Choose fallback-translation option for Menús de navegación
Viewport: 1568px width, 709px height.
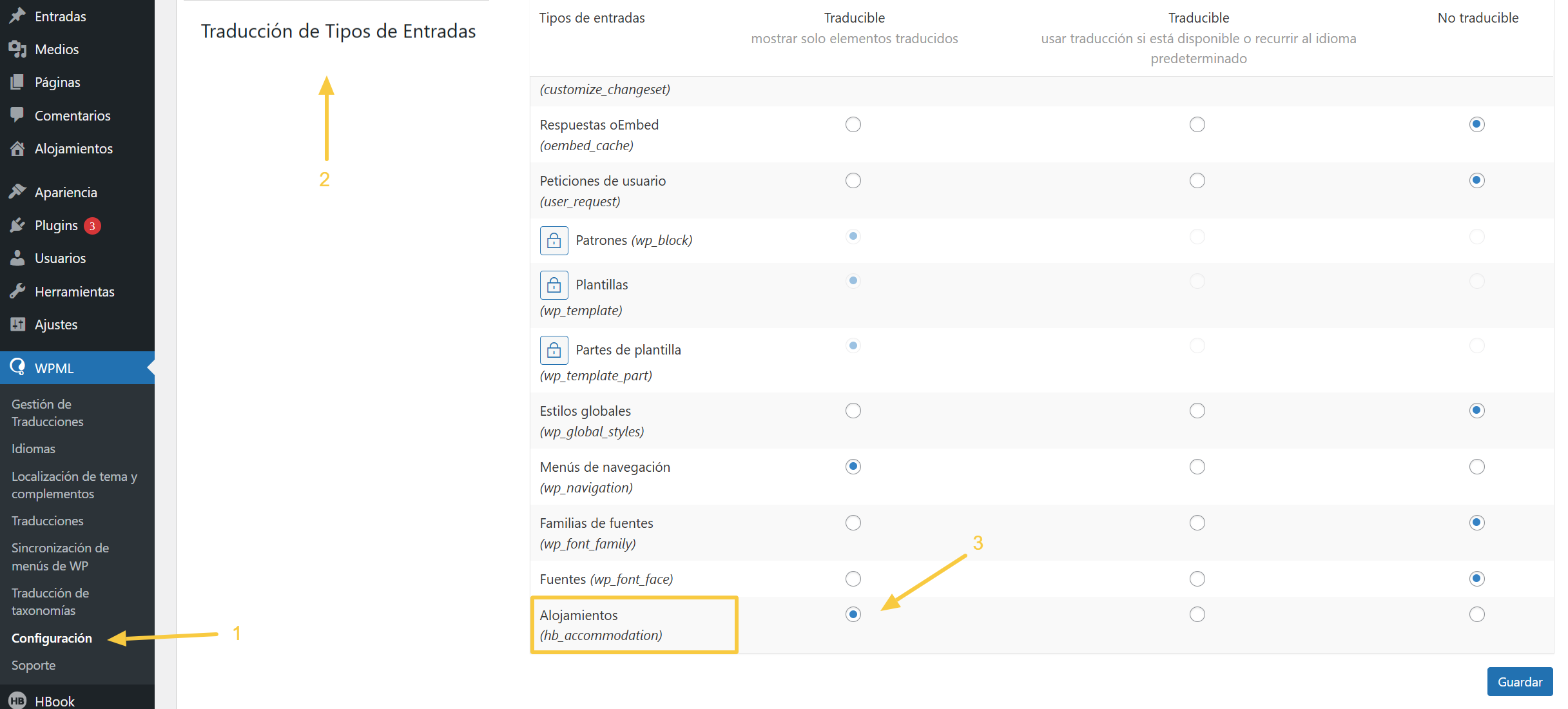[1197, 467]
